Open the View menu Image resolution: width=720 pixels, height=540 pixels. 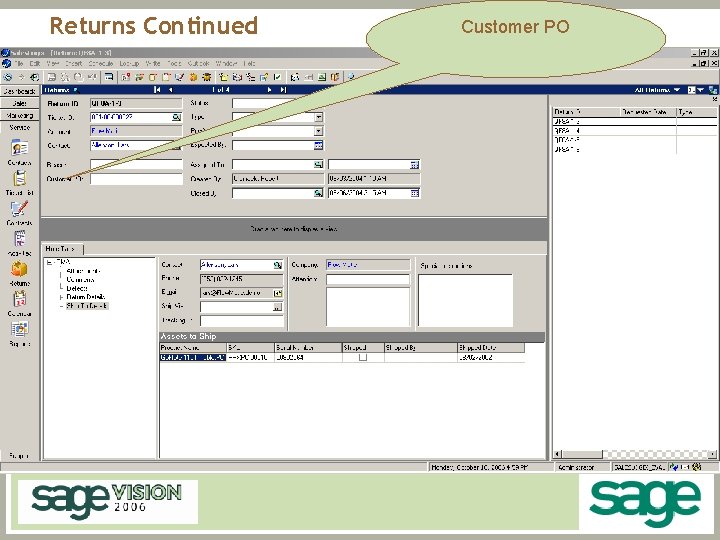tap(53, 63)
